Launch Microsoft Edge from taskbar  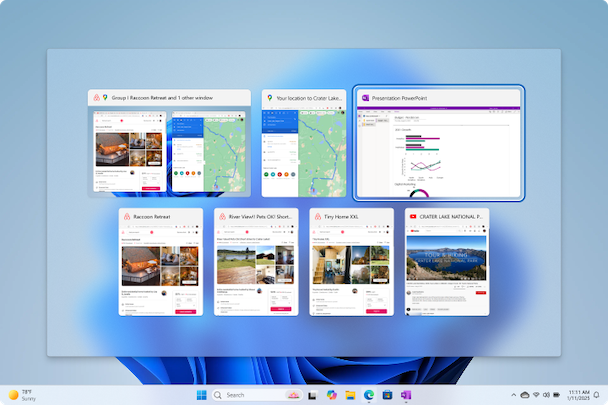369,395
